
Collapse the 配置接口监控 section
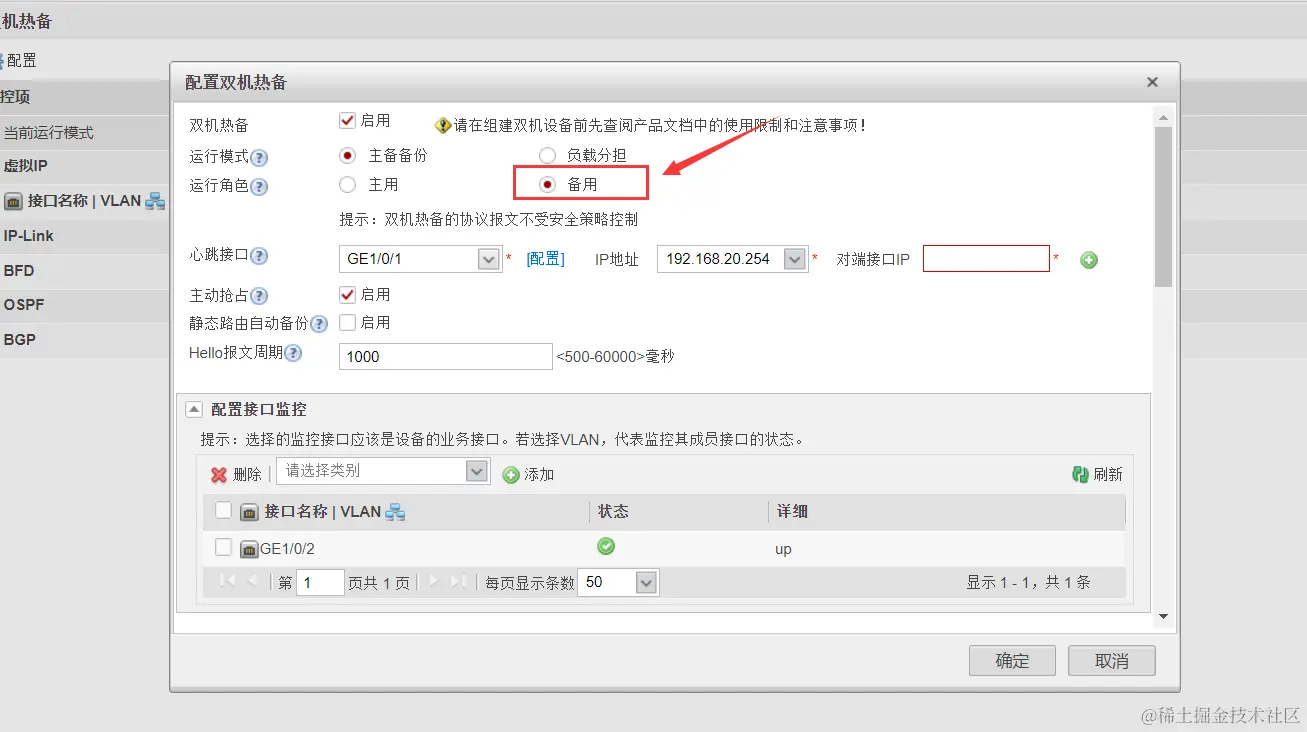[194, 410]
